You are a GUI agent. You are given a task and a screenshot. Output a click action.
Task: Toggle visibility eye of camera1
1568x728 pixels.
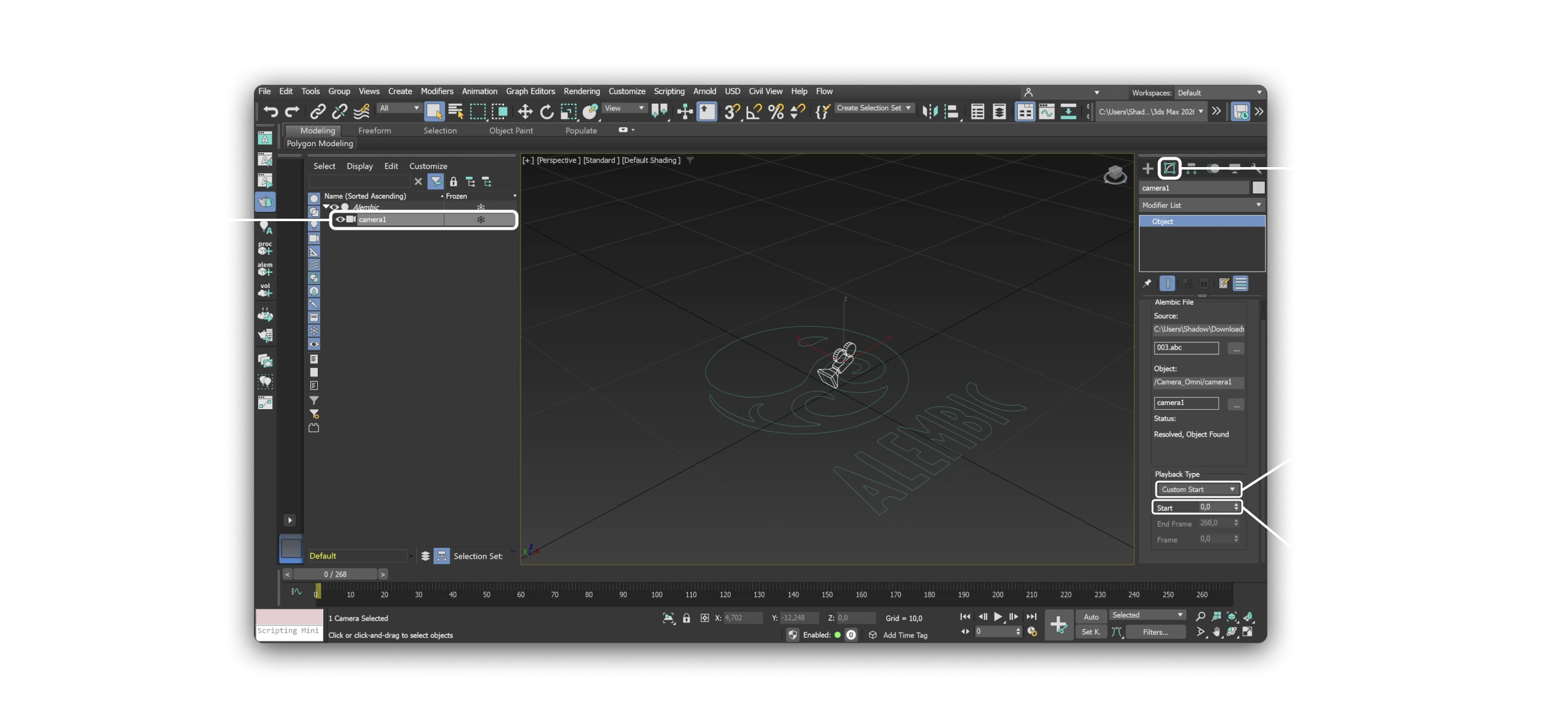340,219
